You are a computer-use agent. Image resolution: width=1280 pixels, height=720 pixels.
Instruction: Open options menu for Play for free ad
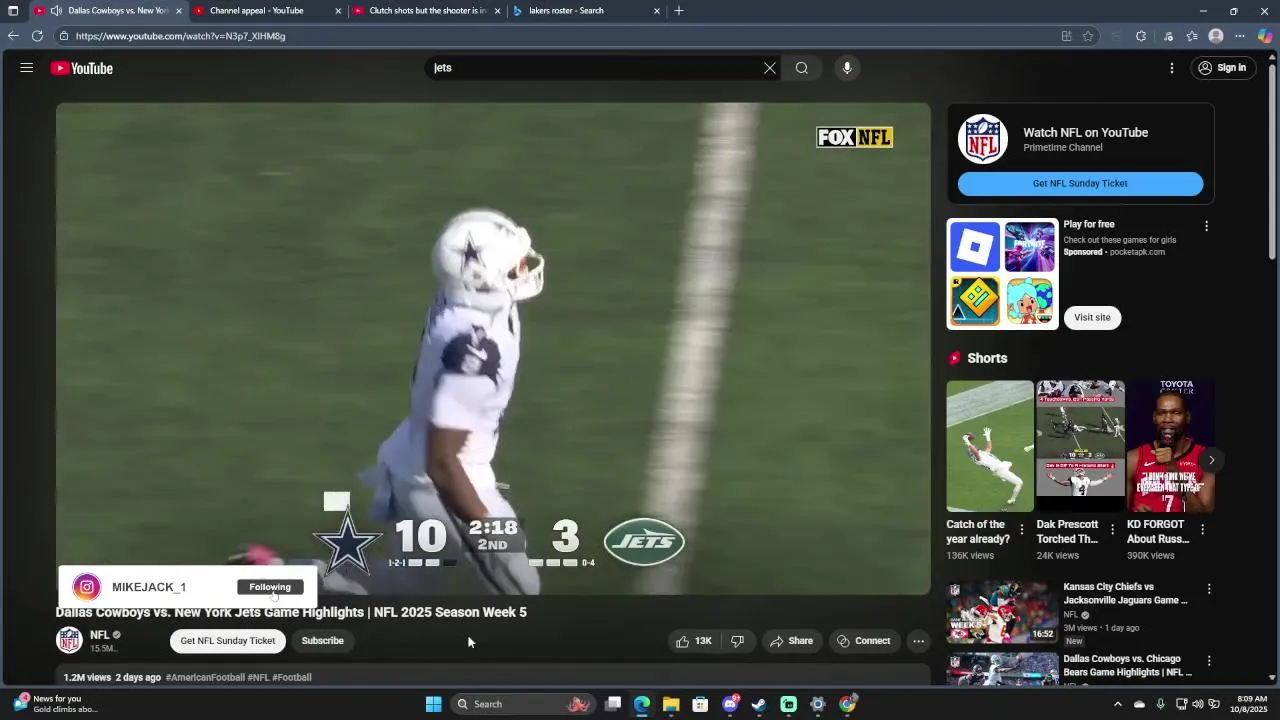[x=1206, y=226]
